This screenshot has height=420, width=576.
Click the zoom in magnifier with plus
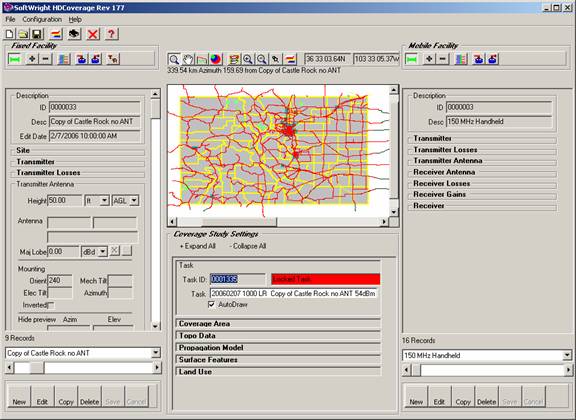click(248, 59)
